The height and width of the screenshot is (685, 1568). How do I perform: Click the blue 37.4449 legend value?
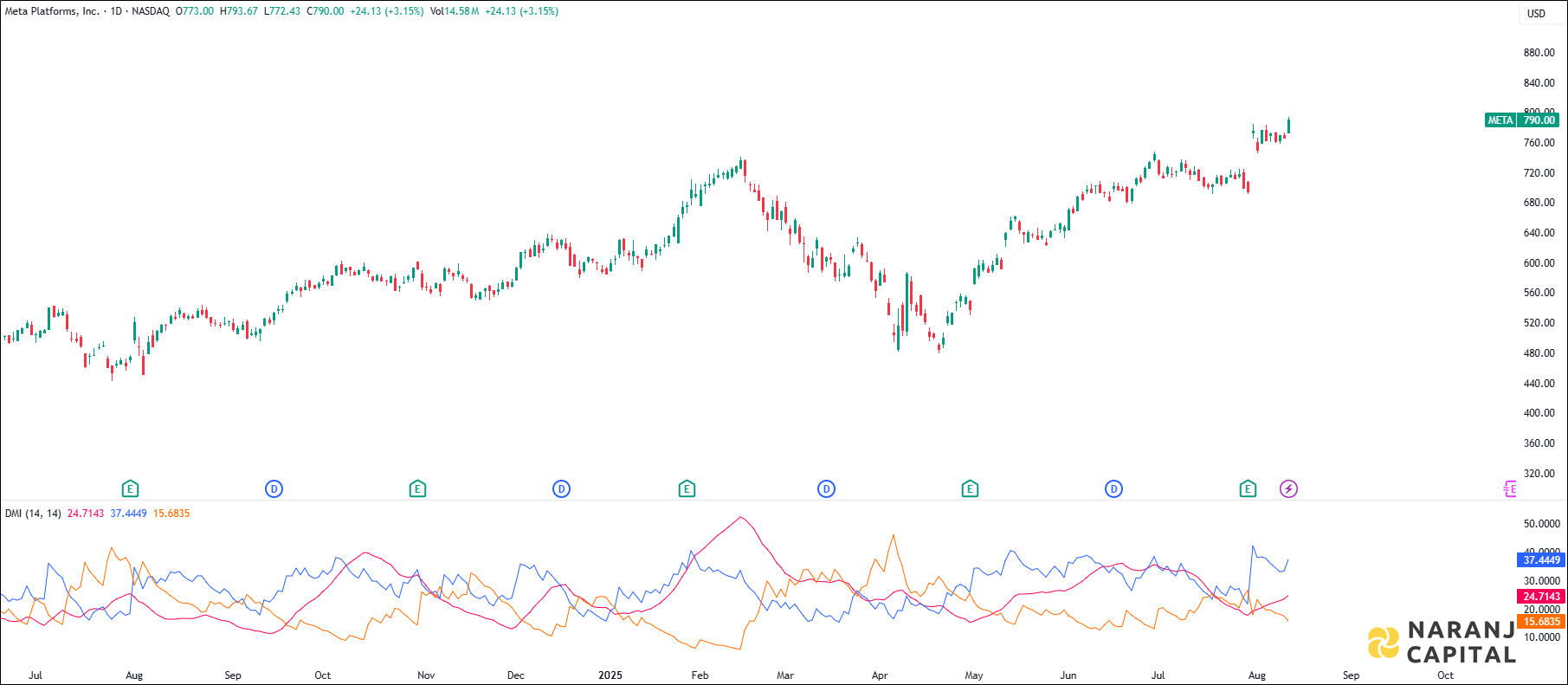tap(129, 514)
